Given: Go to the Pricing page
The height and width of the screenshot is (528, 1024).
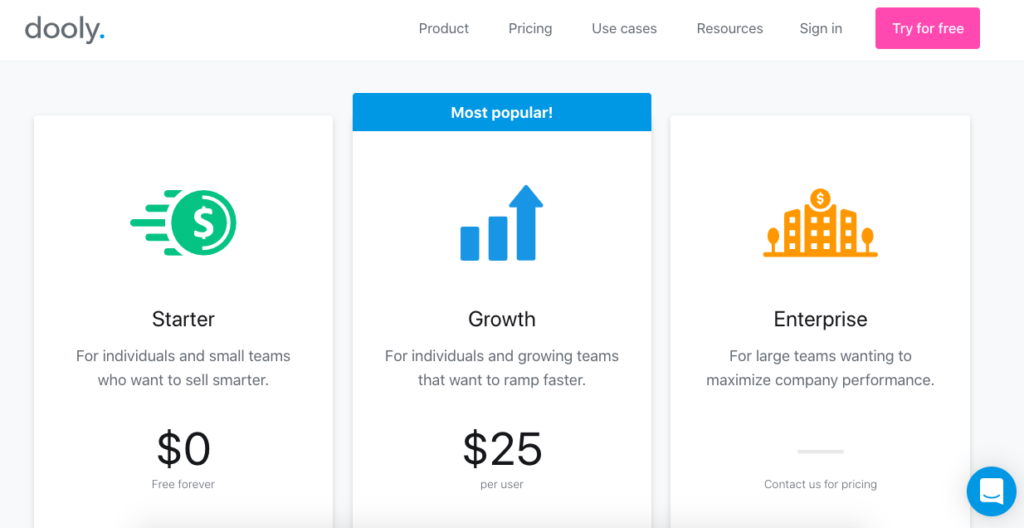Looking at the screenshot, I should pos(530,29).
